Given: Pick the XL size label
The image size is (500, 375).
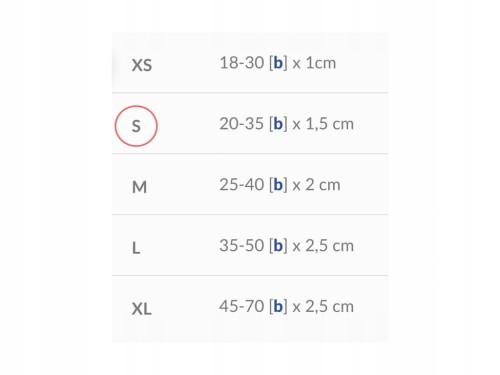Looking at the screenshot, I should 142,309.
